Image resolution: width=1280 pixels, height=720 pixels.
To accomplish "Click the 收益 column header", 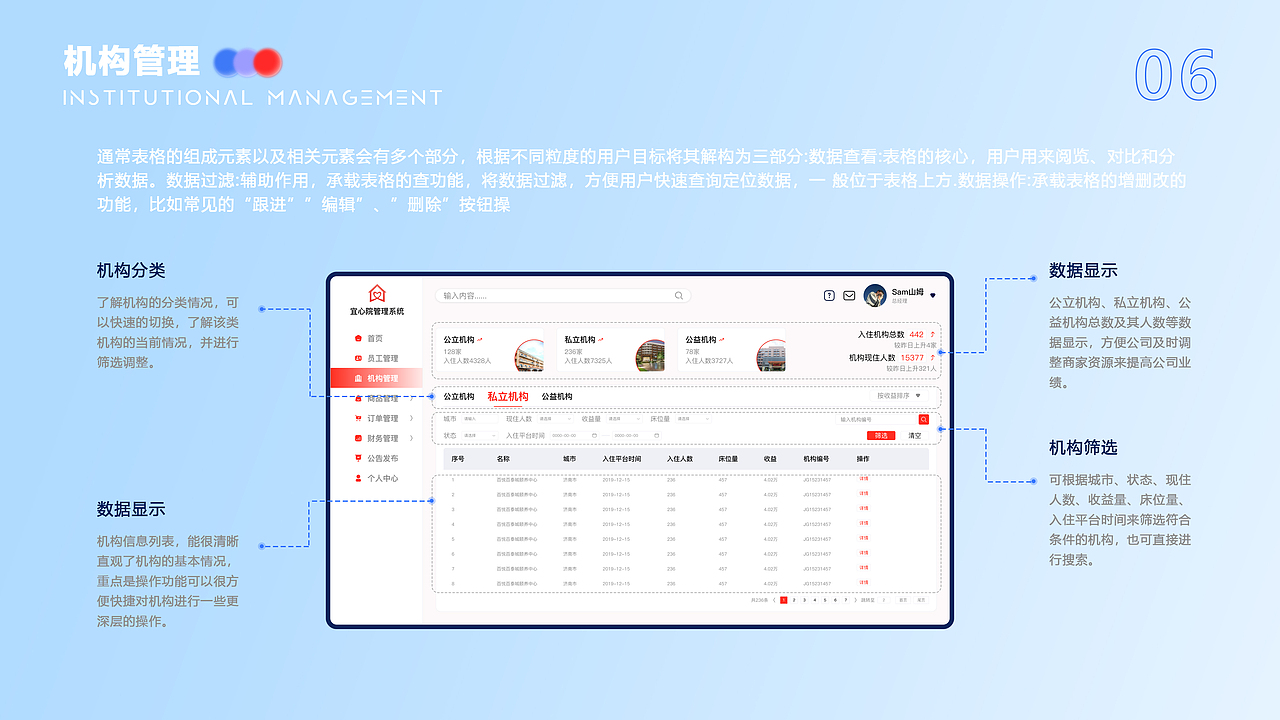I will [770, 459].
